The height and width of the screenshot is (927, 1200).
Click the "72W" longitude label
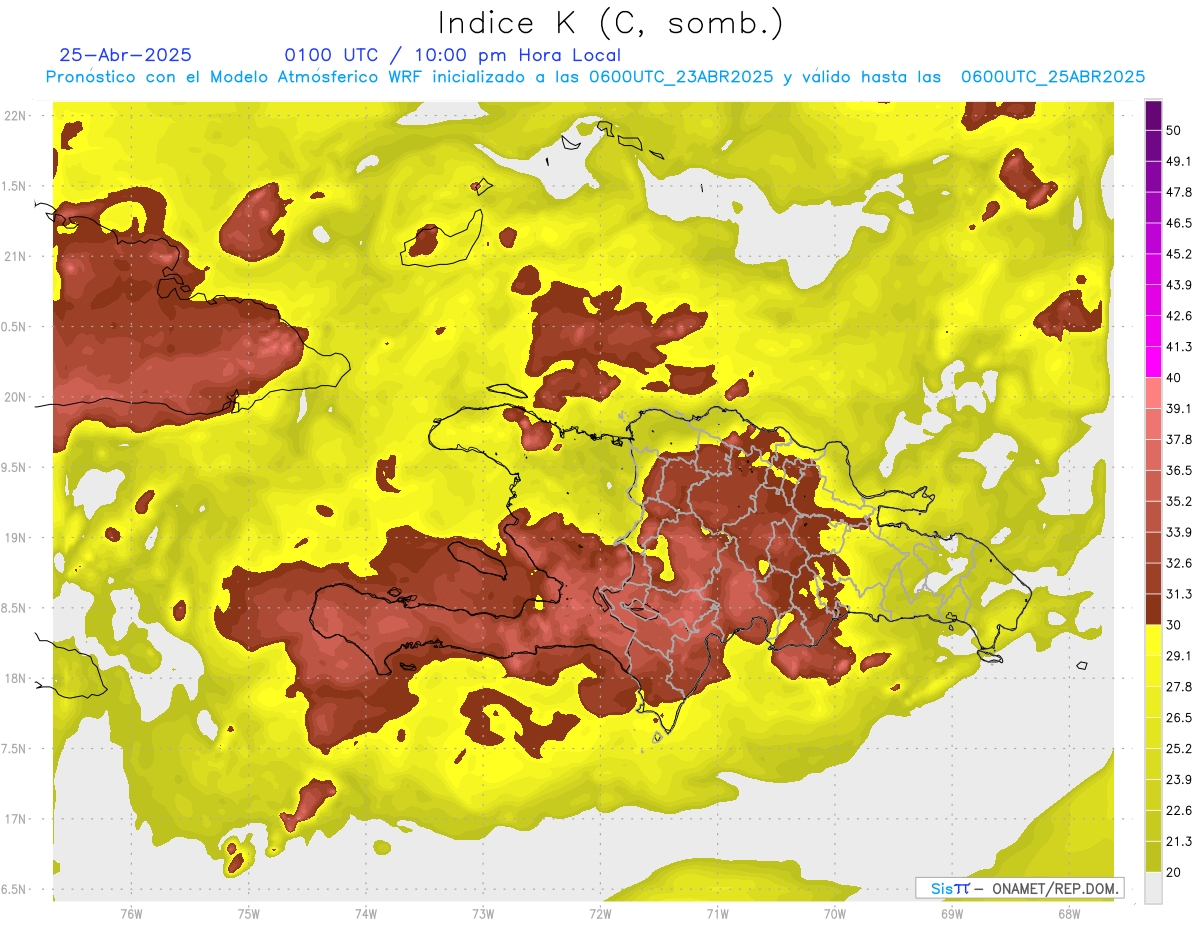tap(600, 914)
